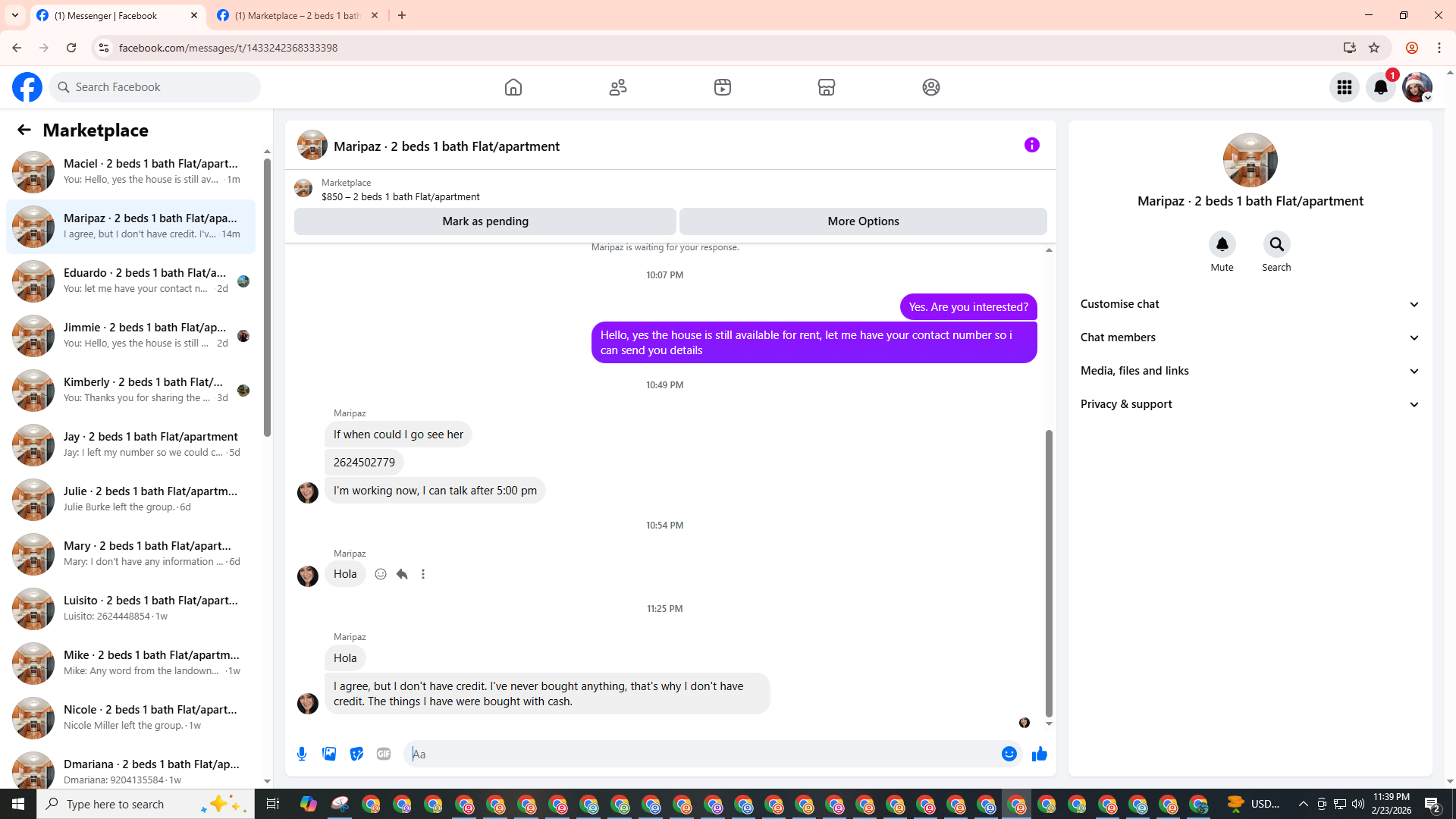Expand Customise chat section
This screenshot has width=1456, height=819.
[1250, 304]
